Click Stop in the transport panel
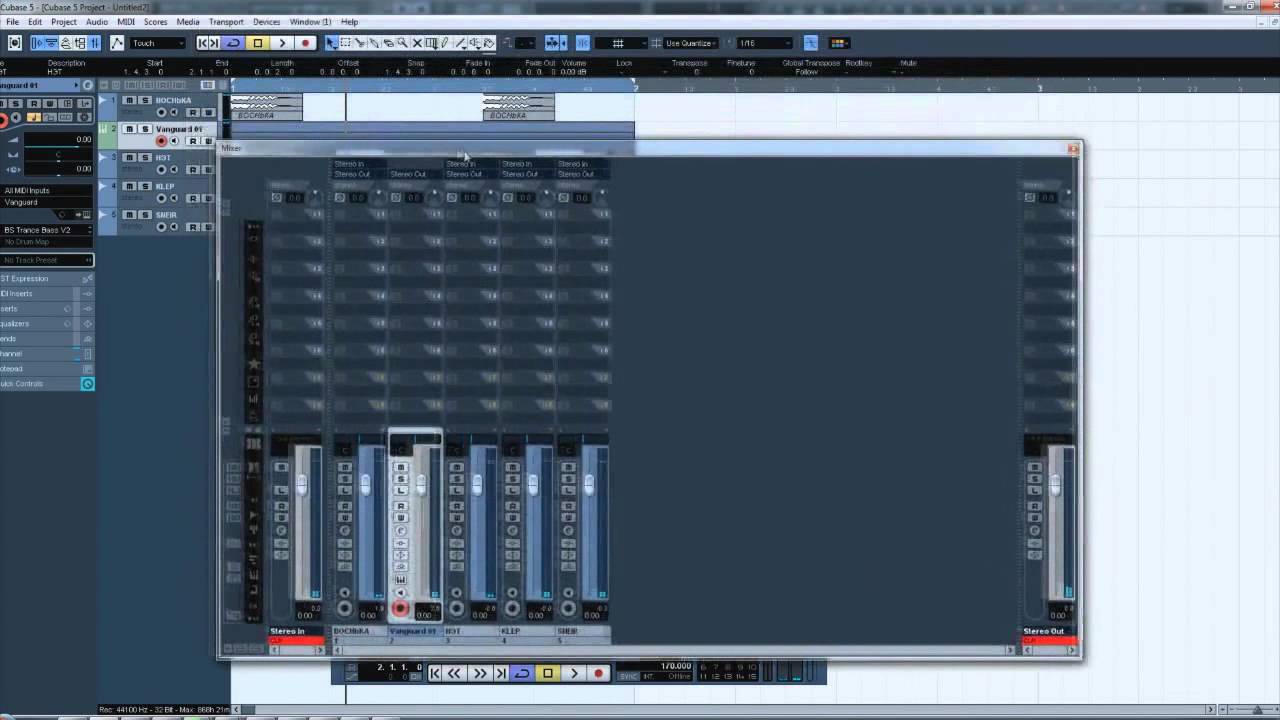This screenshot has width=1280, height=720. point(547,674)
